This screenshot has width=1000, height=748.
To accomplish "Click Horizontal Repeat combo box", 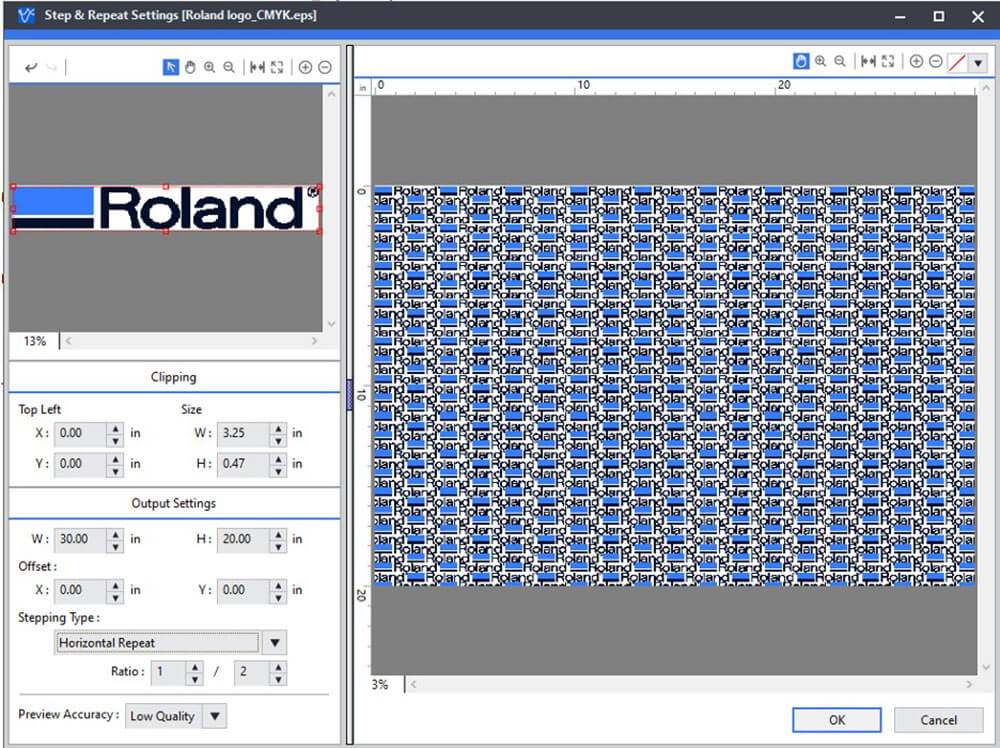I will [157, 643].
